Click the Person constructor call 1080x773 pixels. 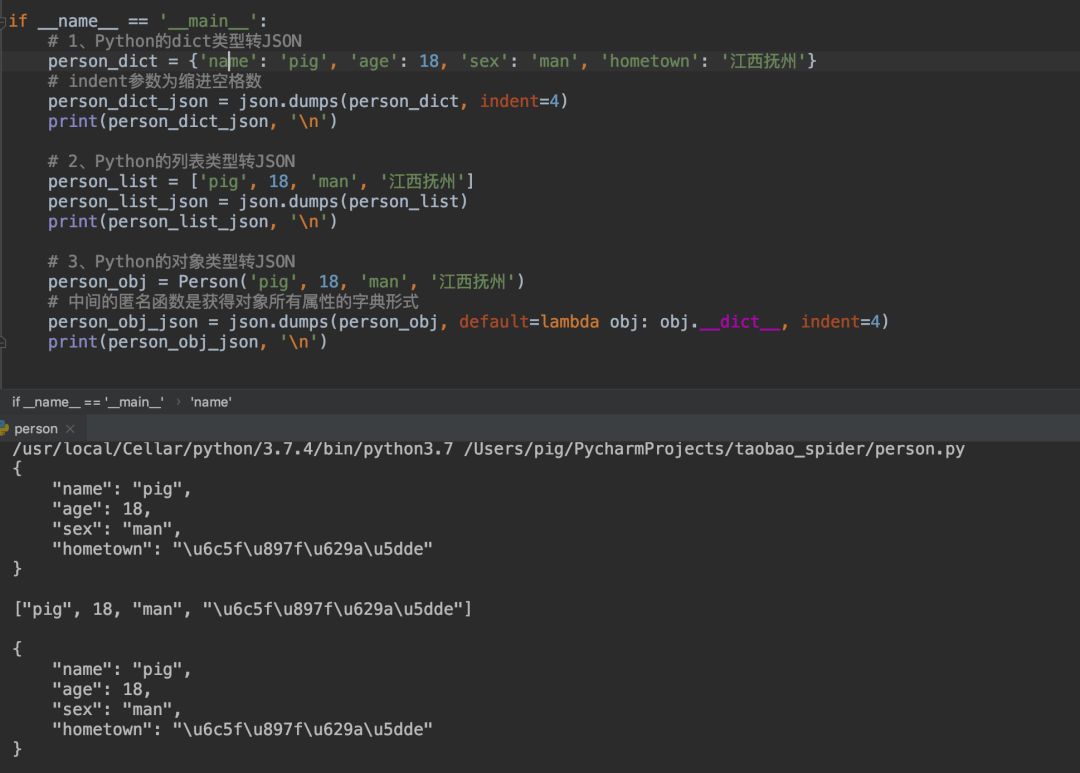(208, 281)
